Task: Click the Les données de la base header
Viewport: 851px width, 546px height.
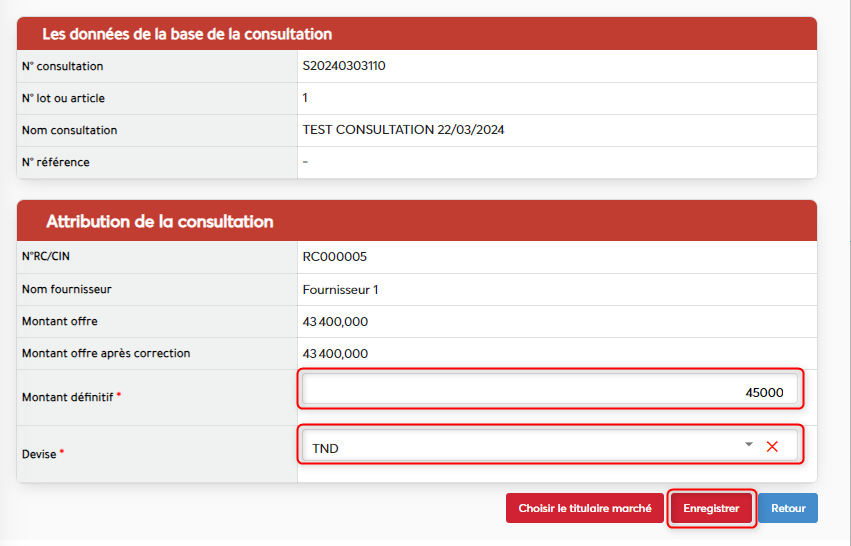Action: (x=187, y=34)
